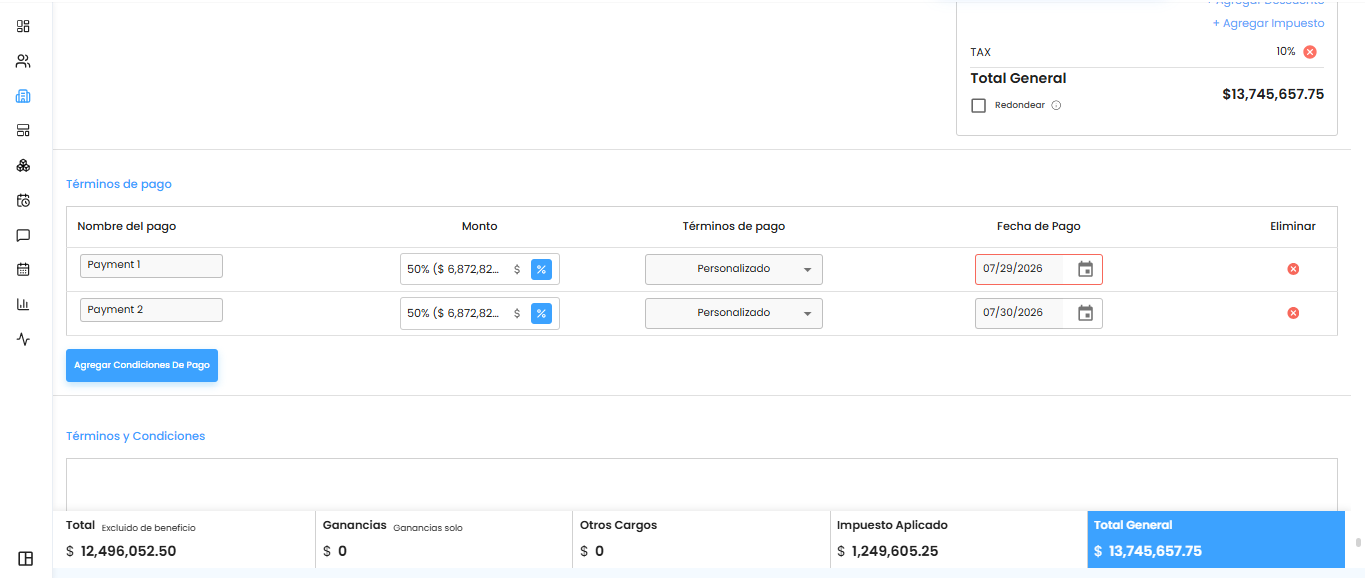1365x578 pixels.
Task: Open the chat bubble icon in sidebar
Action: click(x=23, y=235)
